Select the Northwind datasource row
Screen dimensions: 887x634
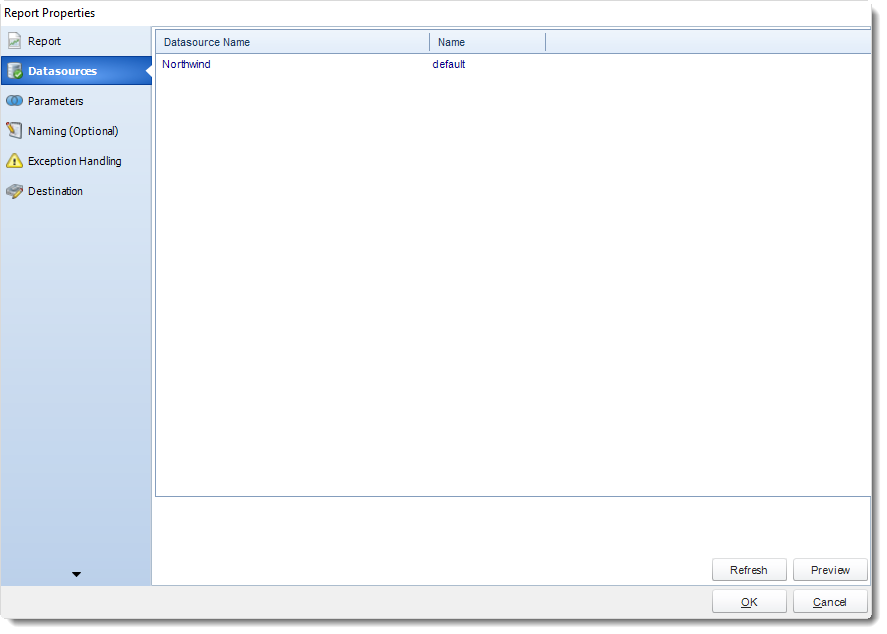click(x=513, y=64)
